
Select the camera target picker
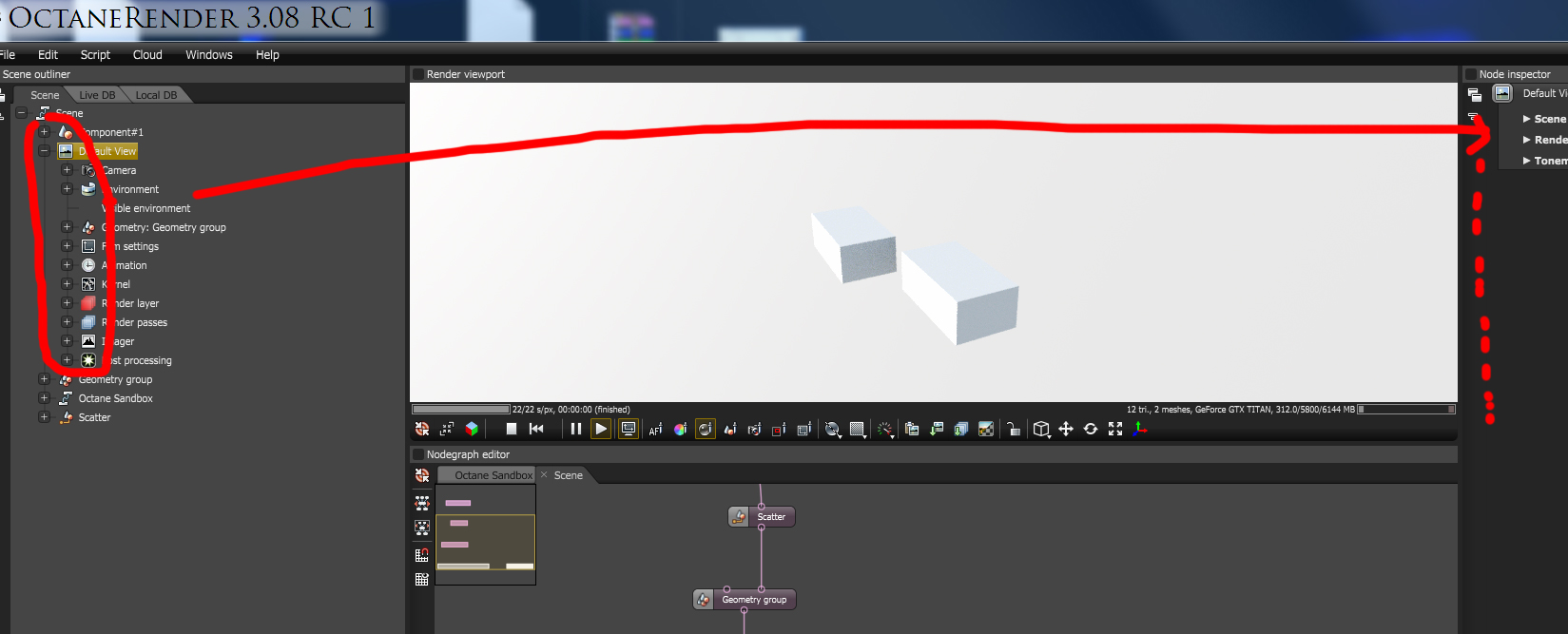click(x=754, y=430)
